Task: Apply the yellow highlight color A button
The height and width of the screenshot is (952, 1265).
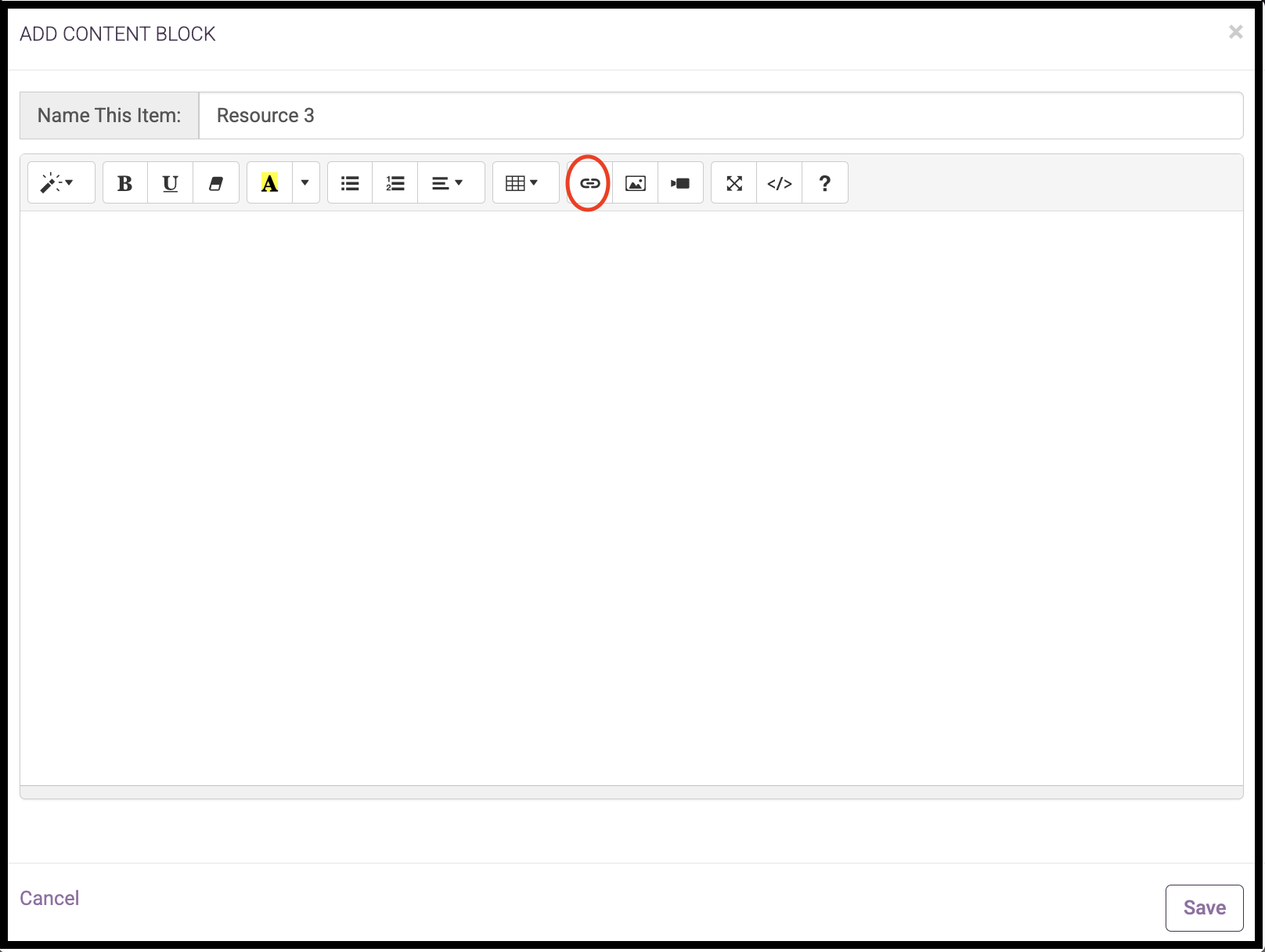Action: coord(269,183)
